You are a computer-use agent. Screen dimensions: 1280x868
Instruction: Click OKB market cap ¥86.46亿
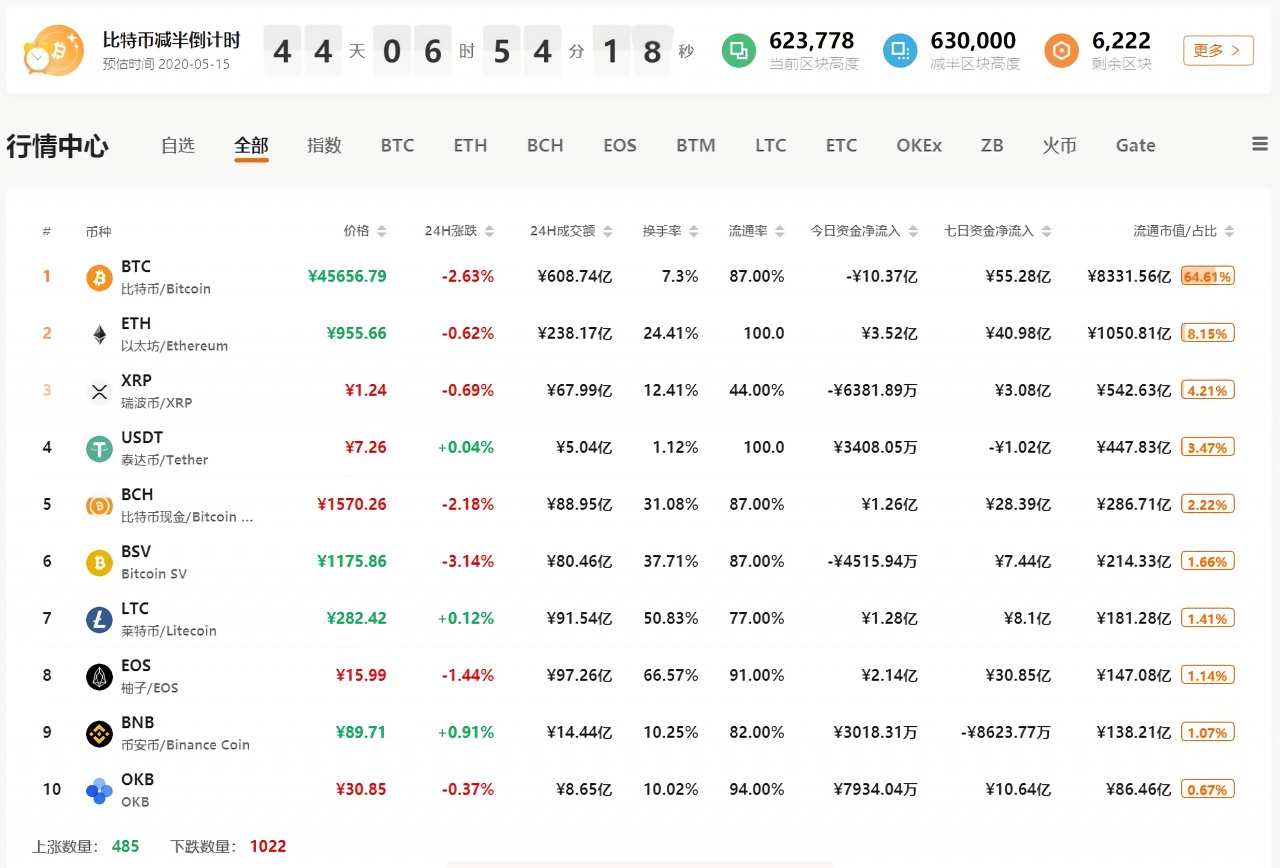tap(1138, 789)
